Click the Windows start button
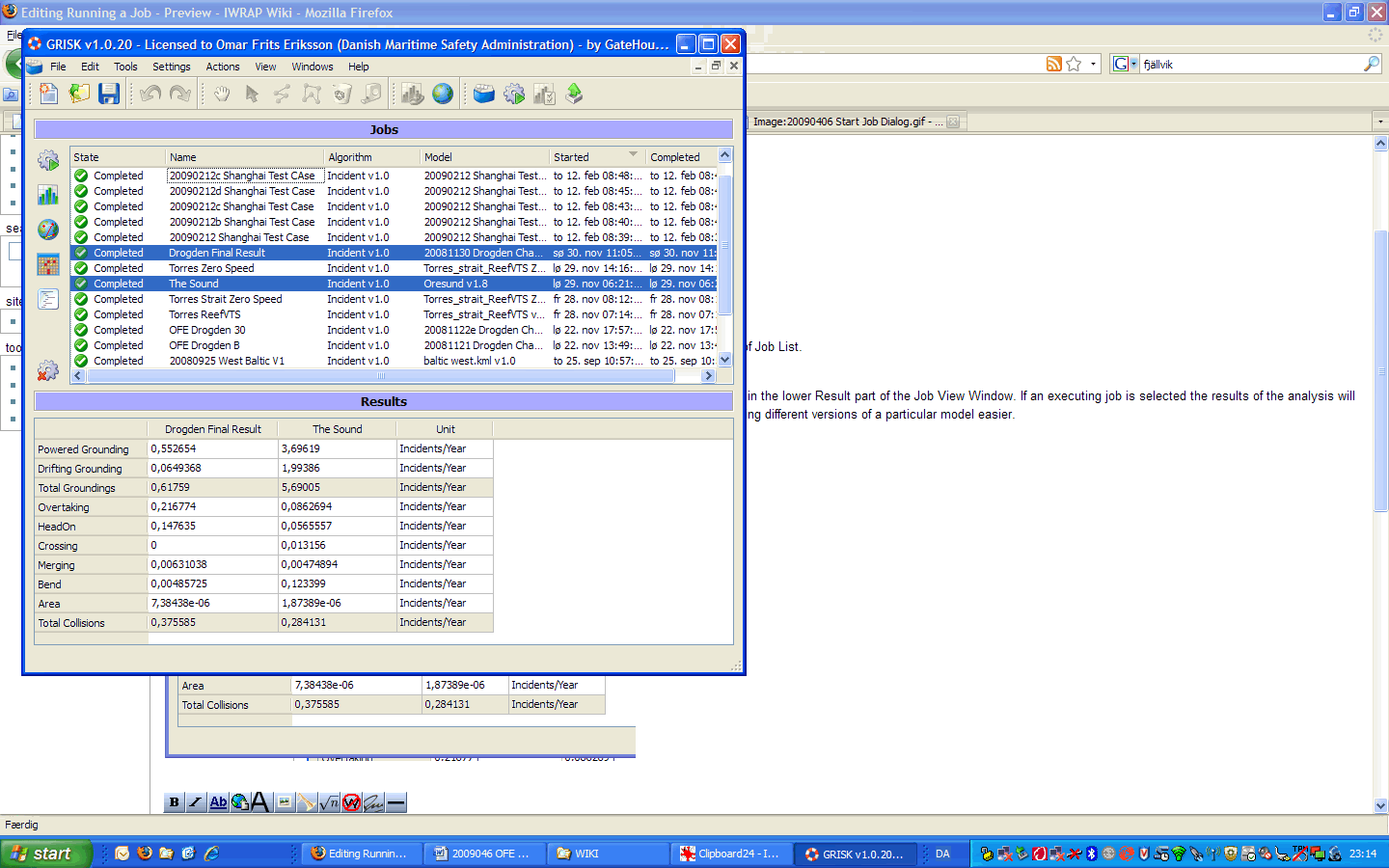 pos(45,854)
